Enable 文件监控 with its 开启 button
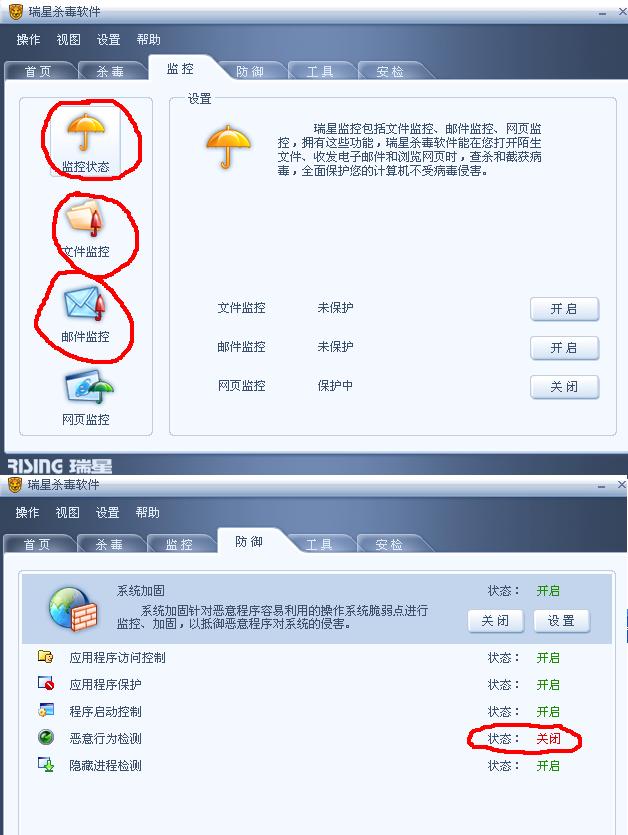 565,309
